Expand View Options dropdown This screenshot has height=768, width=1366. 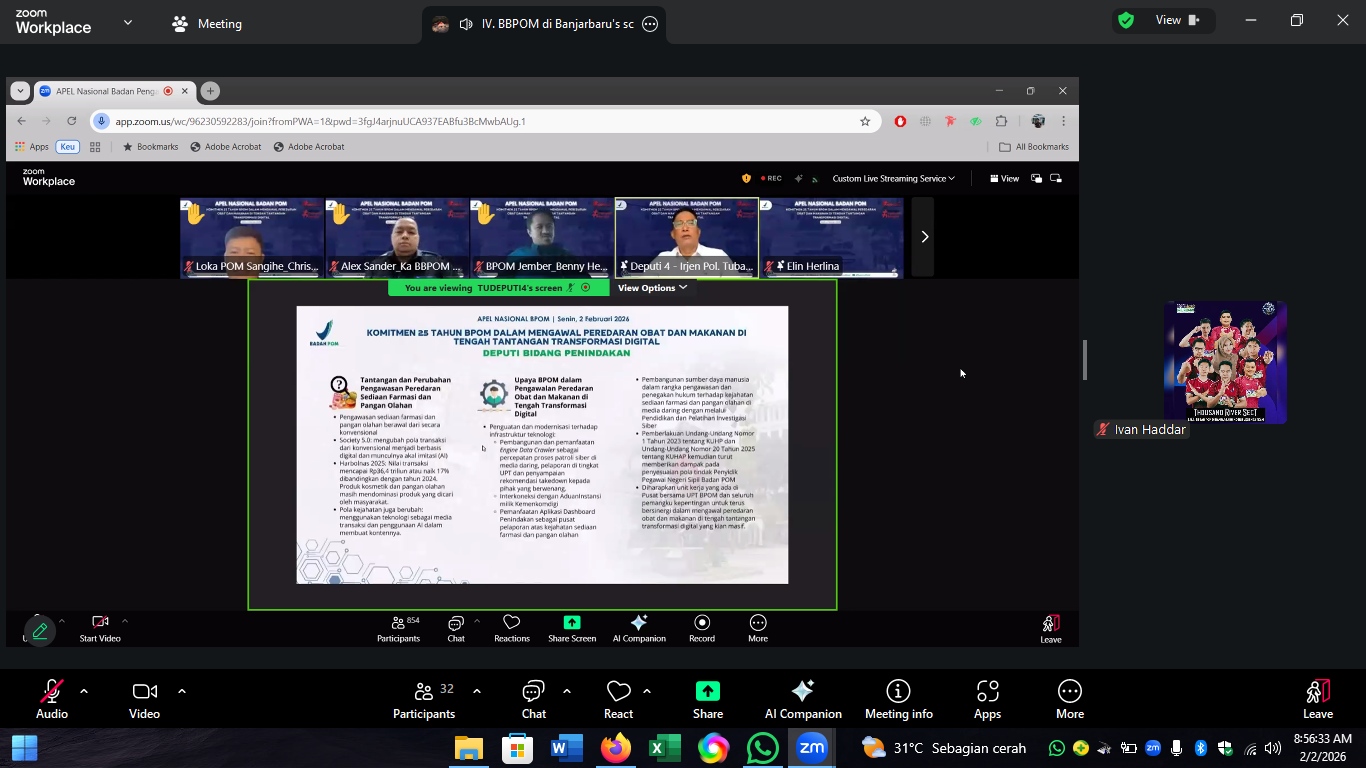[652, 288]
